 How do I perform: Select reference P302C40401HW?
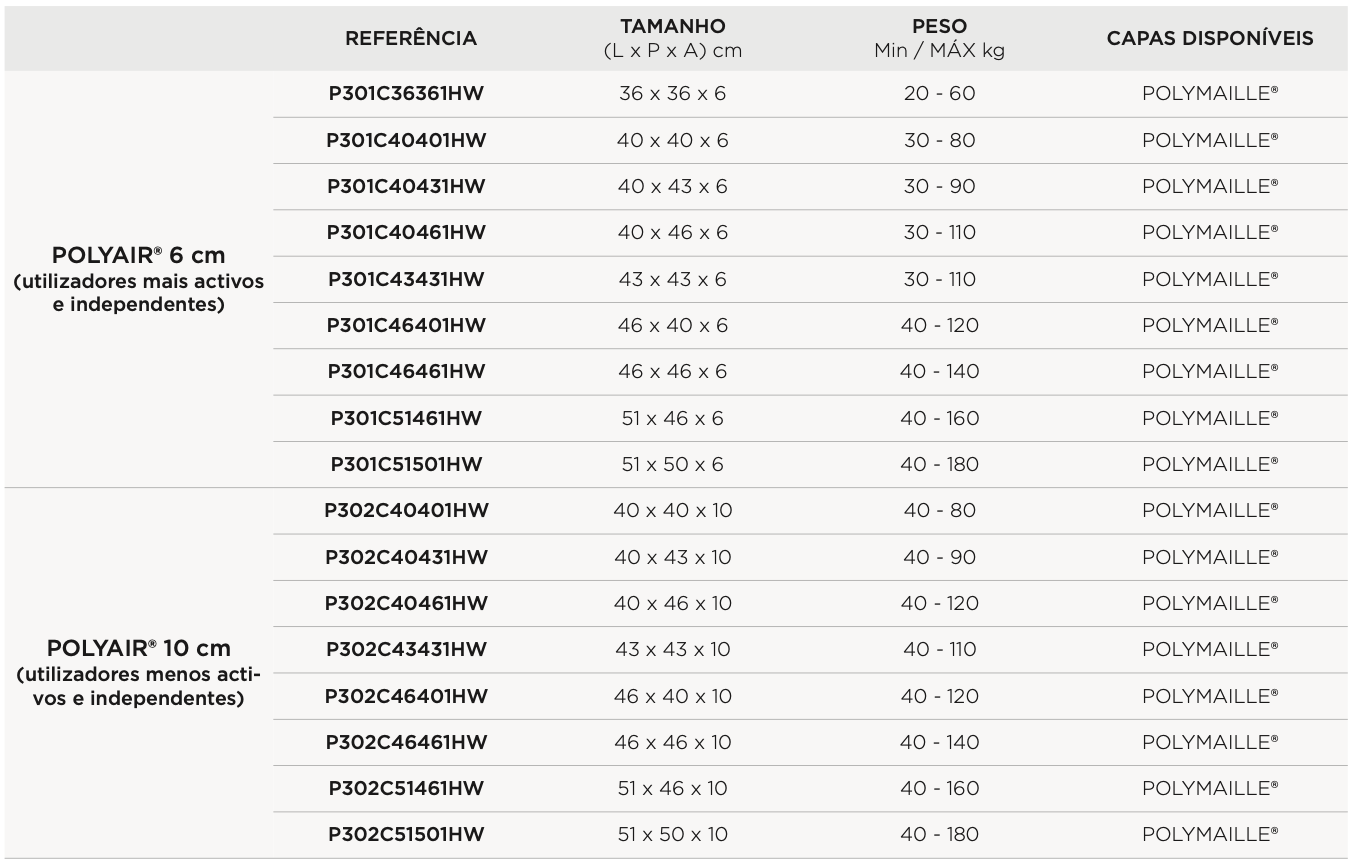pos(406,511)
